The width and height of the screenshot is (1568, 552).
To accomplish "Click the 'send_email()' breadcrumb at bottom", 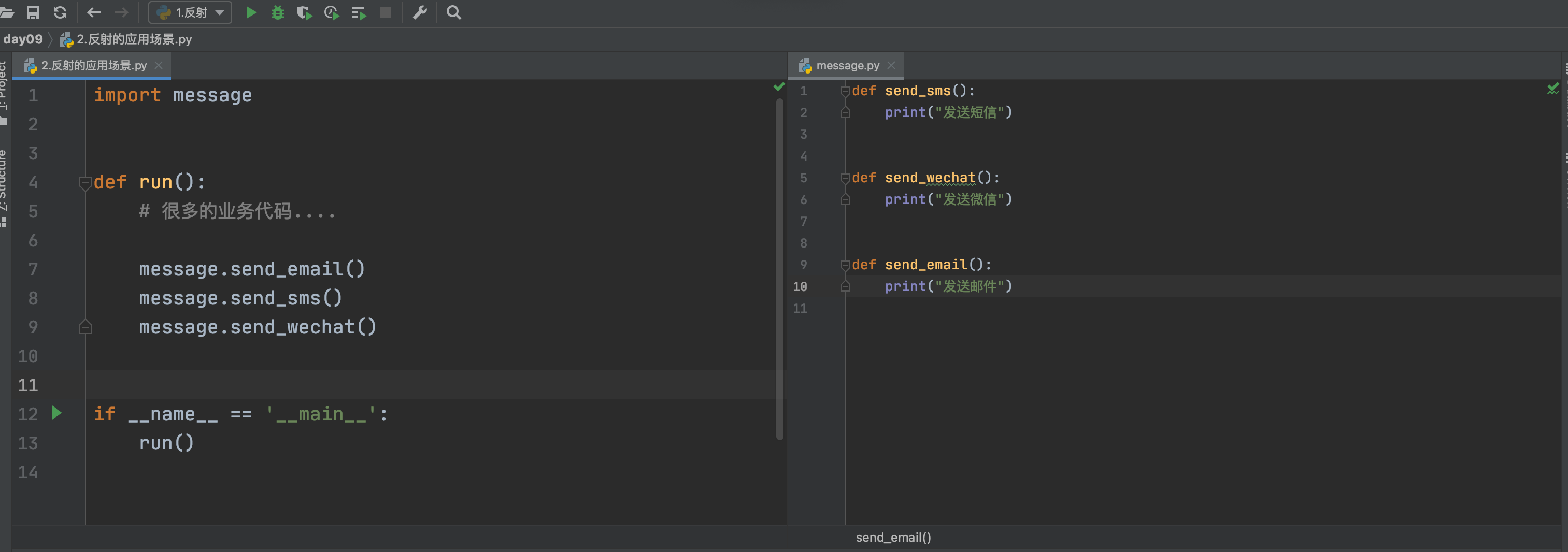I will click(893, 538).
